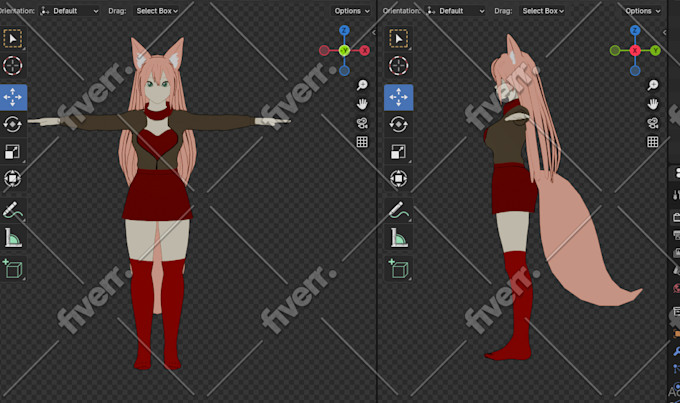The height and width of the screenshot is (403, 680).
Task: Activate the 3D Cursor tool in left viewport
Action: click(x=13, y=66)
